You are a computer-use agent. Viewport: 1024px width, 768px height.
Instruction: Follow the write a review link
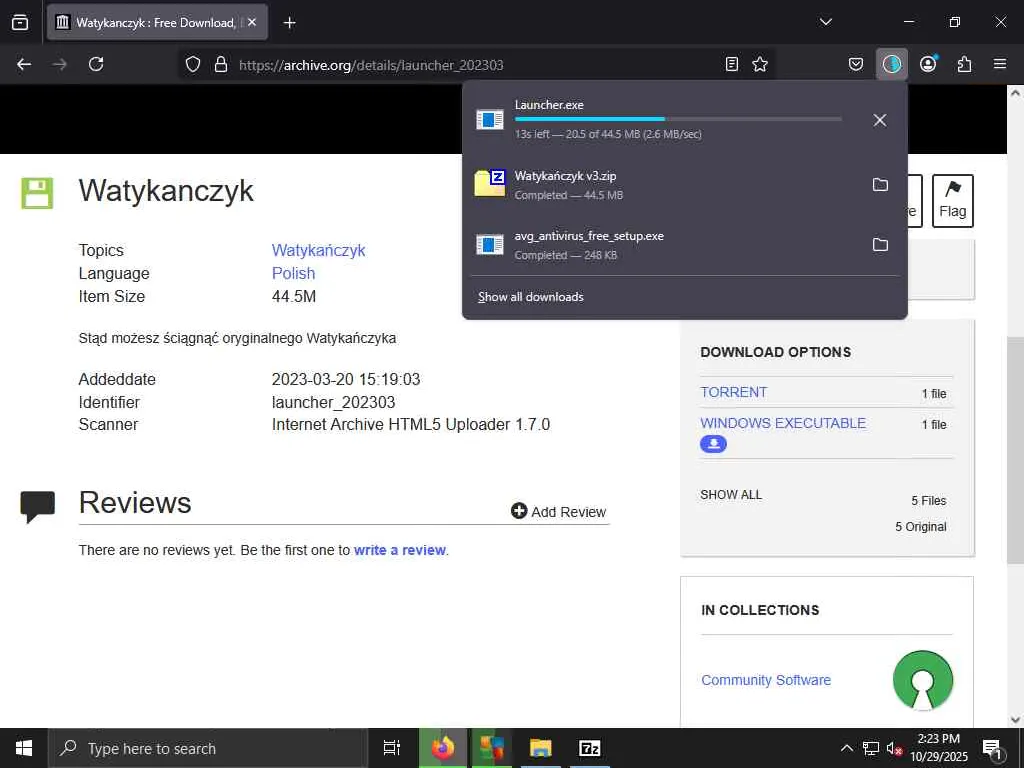click(400, 550)
